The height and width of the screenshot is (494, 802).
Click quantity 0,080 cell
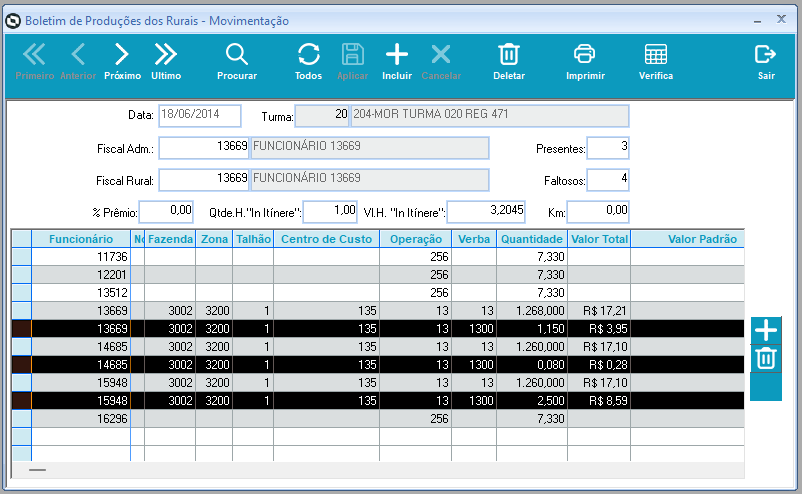click(531, 365)
